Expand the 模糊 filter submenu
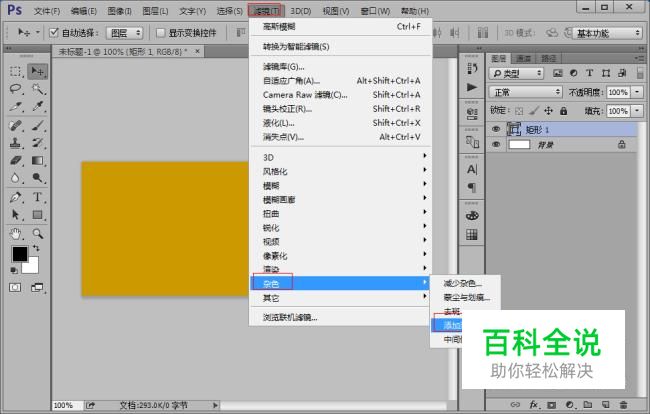Viewport: 650px width, 414px height. point(340,185)
